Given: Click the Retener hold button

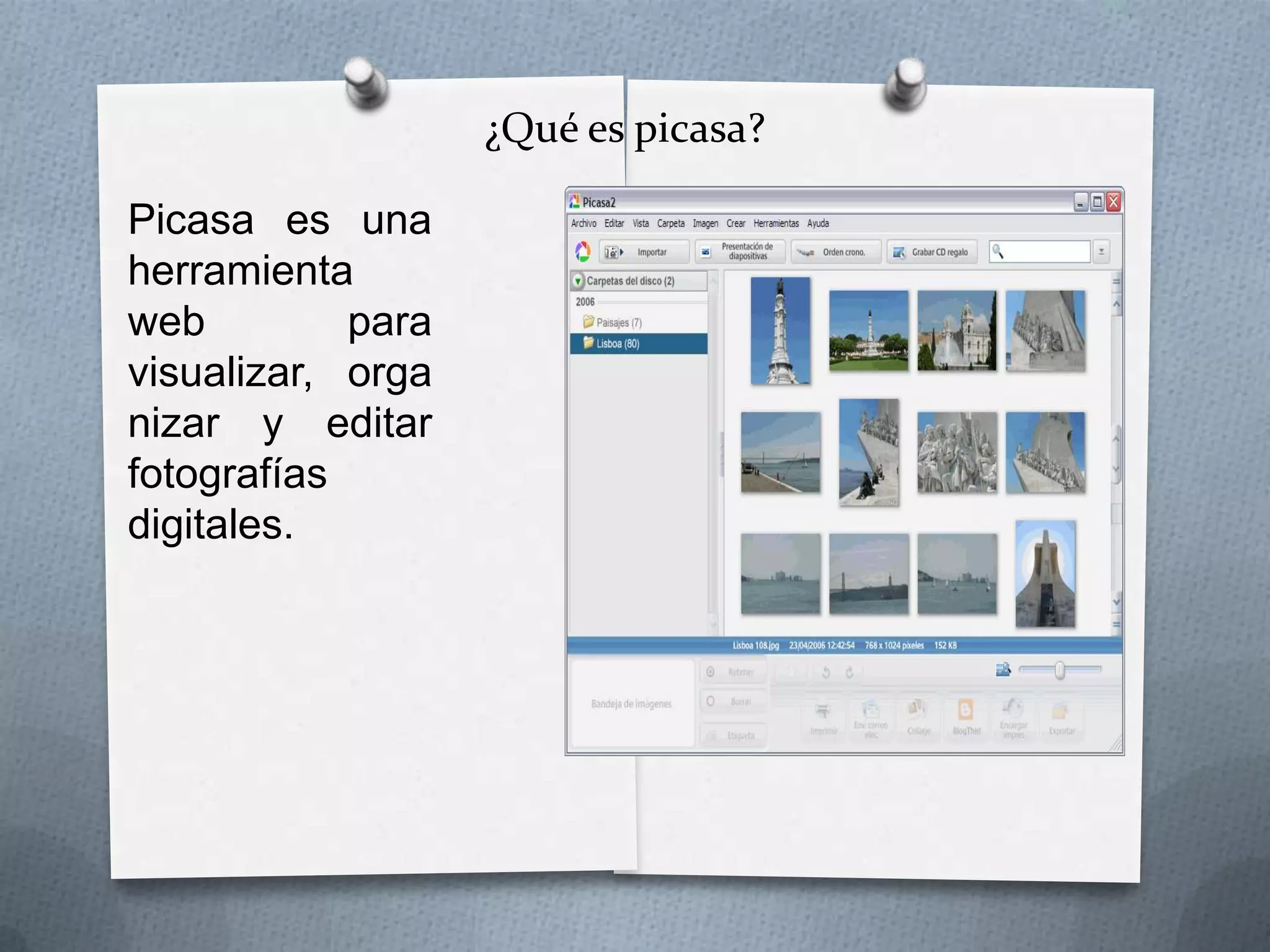Looking at the screenshot, I should click(734, 672).
